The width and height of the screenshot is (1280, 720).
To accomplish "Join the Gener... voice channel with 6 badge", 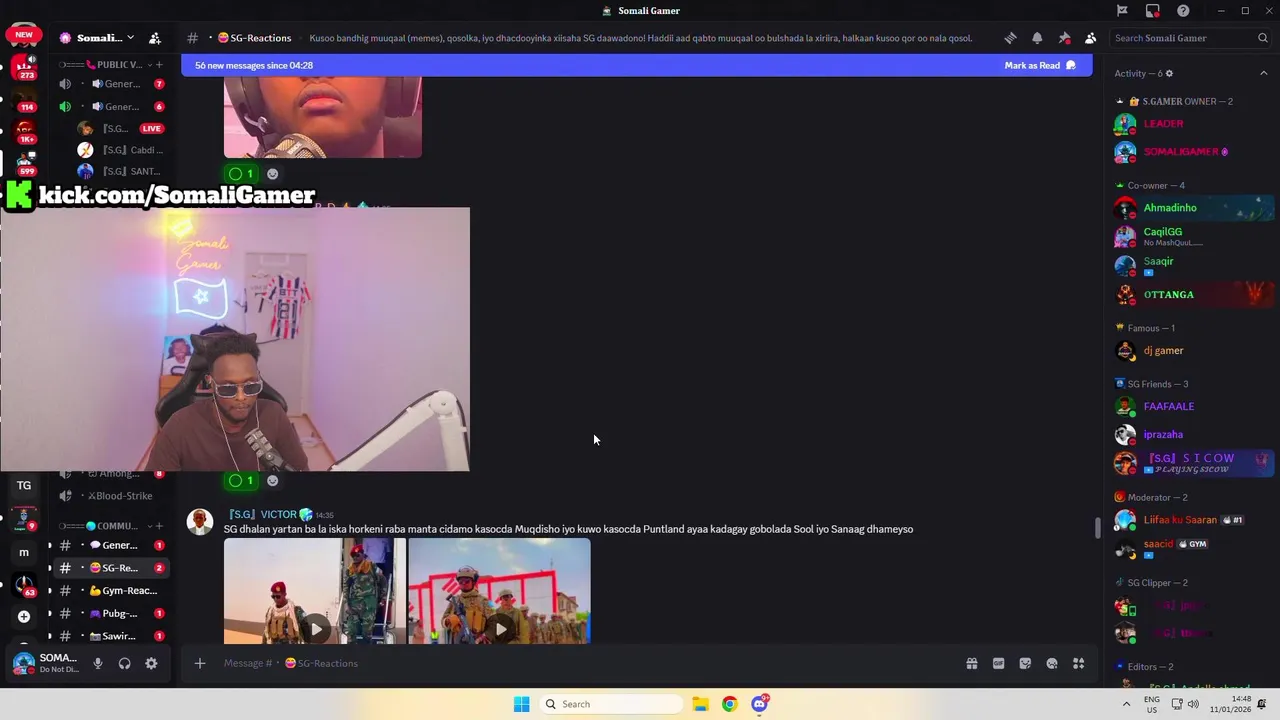I will tap(112, 107).
